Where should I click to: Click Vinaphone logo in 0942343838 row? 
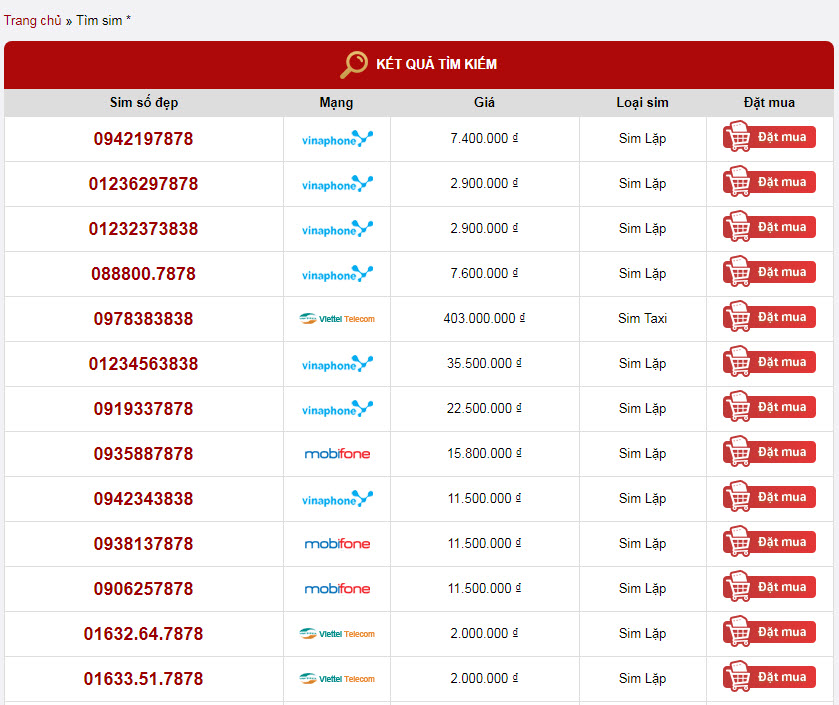(337, 499)
